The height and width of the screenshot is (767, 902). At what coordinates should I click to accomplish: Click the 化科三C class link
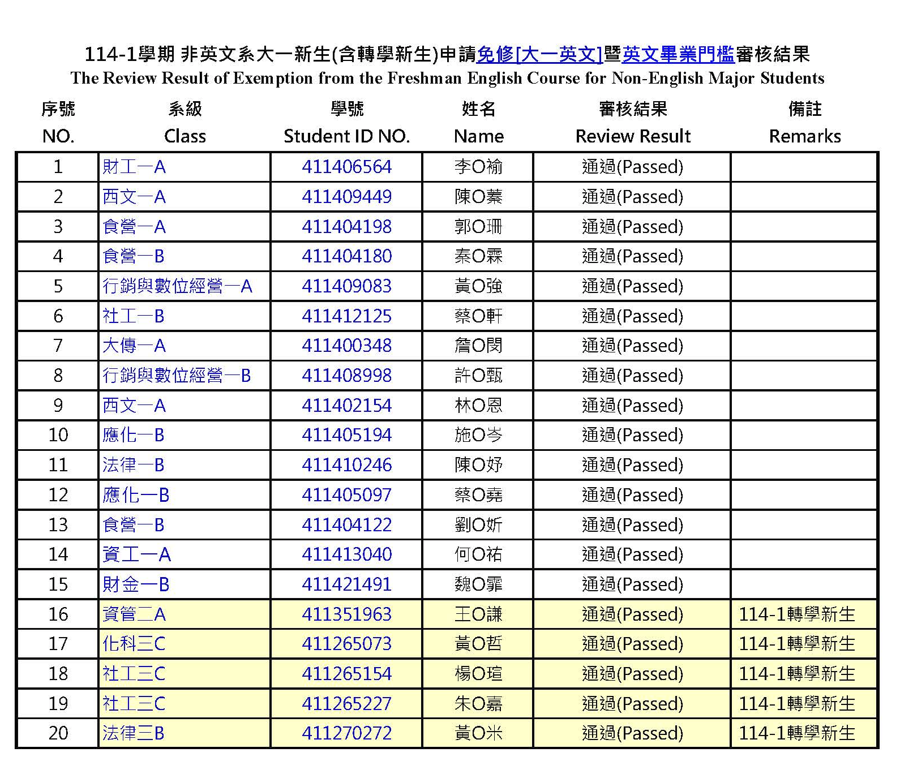(x=134, y=644)
